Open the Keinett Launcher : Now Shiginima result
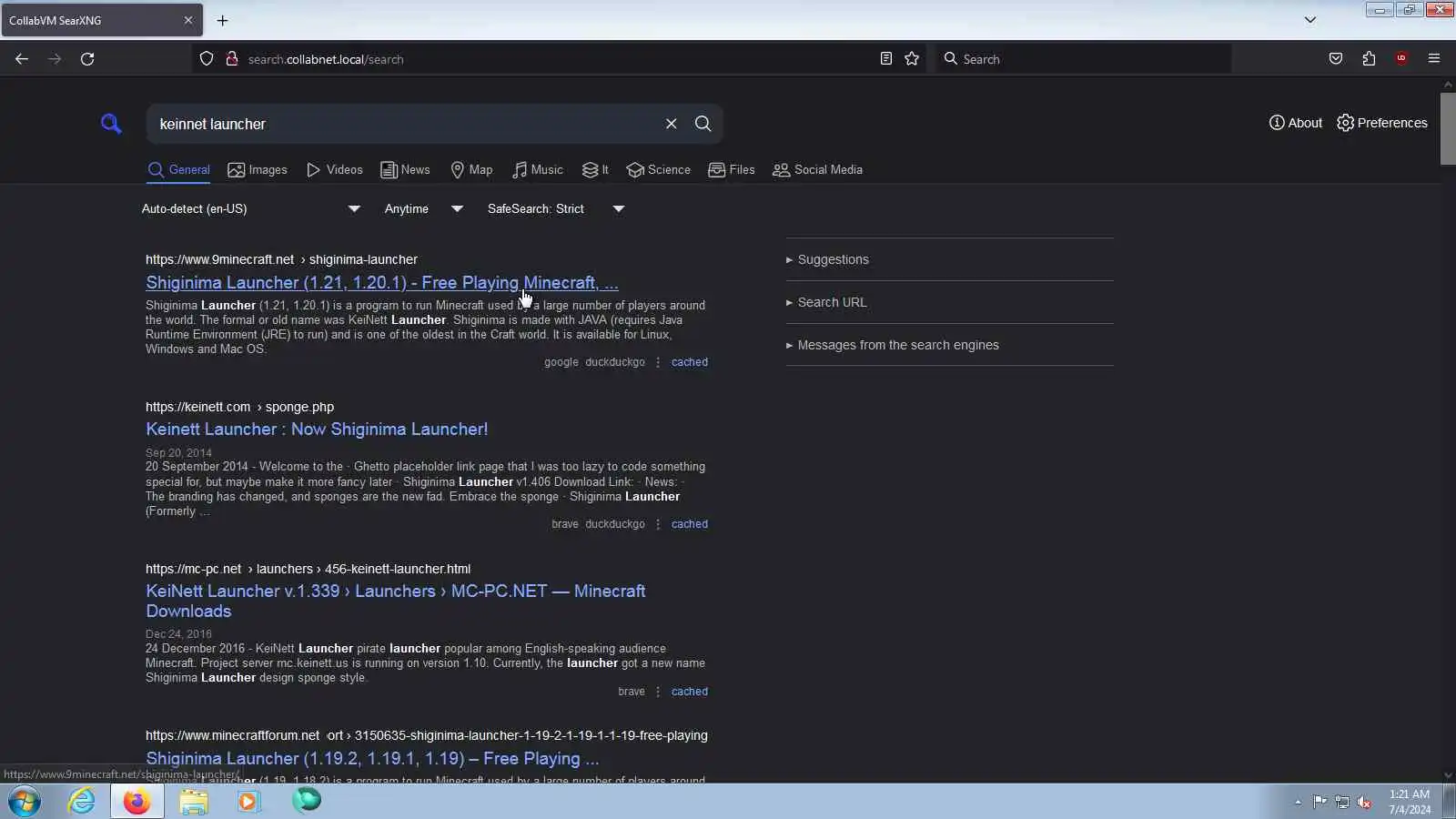The width and height of the screenshot is (1456, 819). pos(317,430)
